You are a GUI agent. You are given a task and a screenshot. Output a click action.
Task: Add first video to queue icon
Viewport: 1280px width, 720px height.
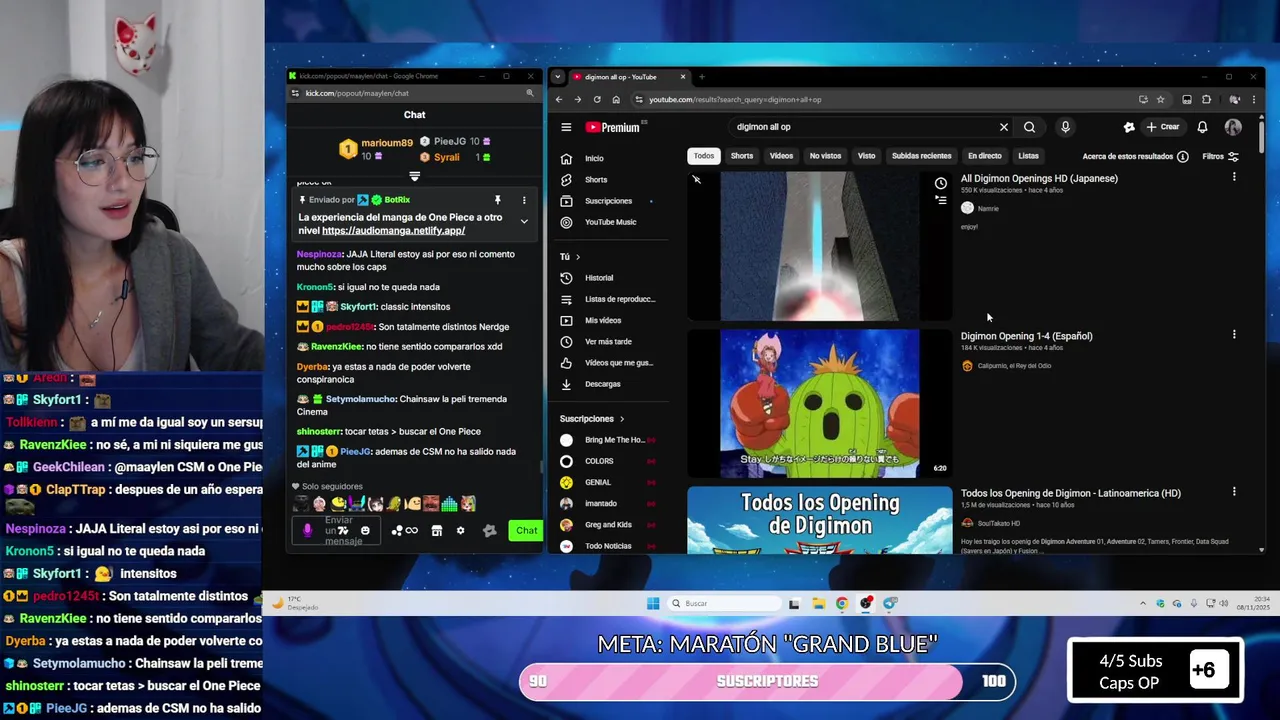point(940,200)
